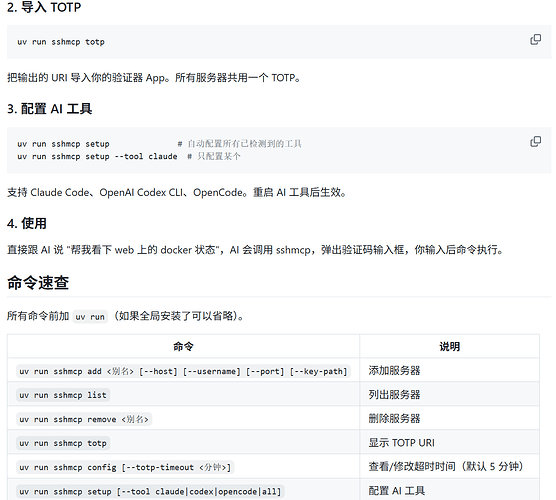Image resolution: width=556 pixels, height=500 pixels.
Task: Select the 'uv run sshmcp setup' first code line
Action: [x=63, y=144]
